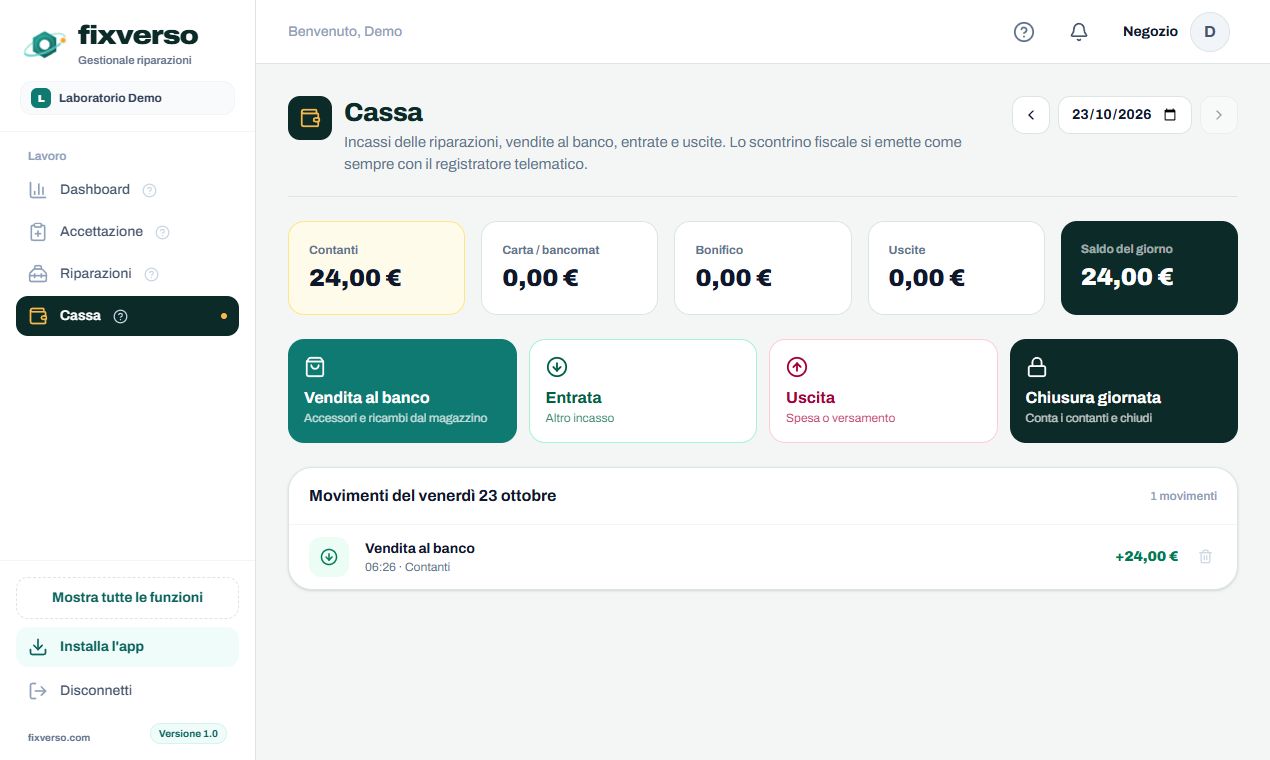Click the up-arrow circle icon on the Uscita card
The image size is (1270, 760).
coord(797,367)
